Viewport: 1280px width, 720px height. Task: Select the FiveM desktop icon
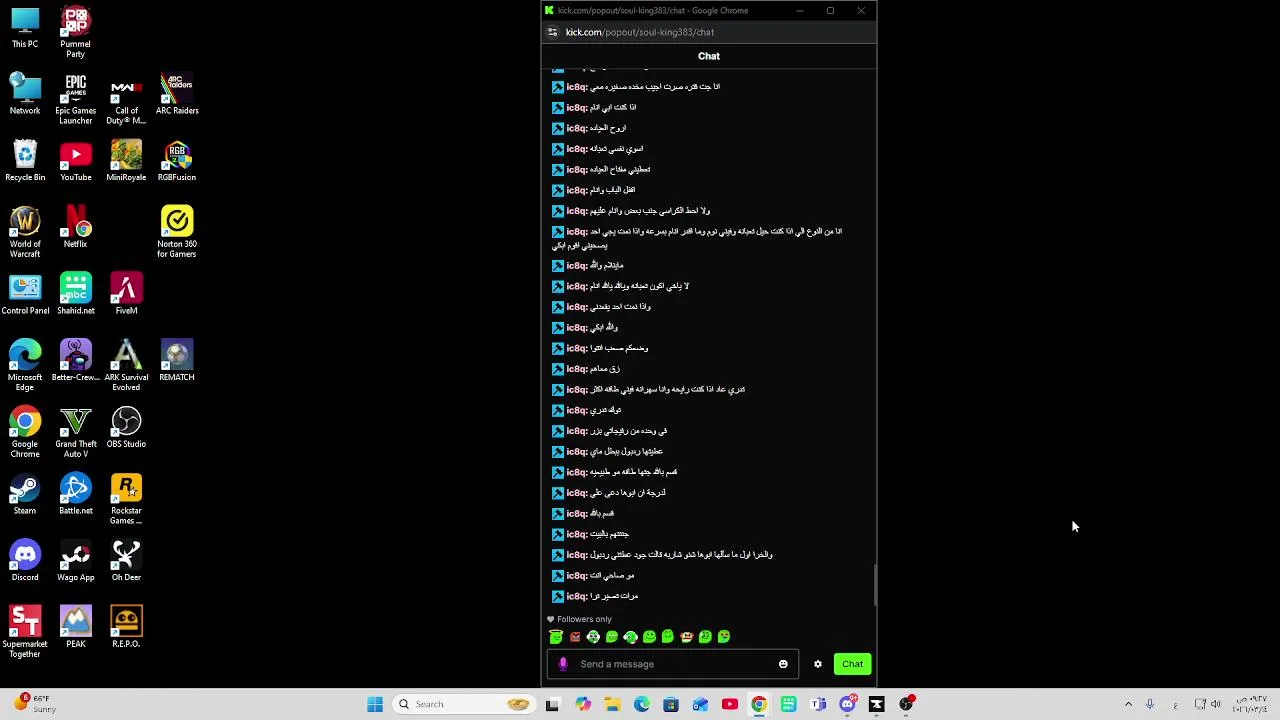click(x=126, y=295)
